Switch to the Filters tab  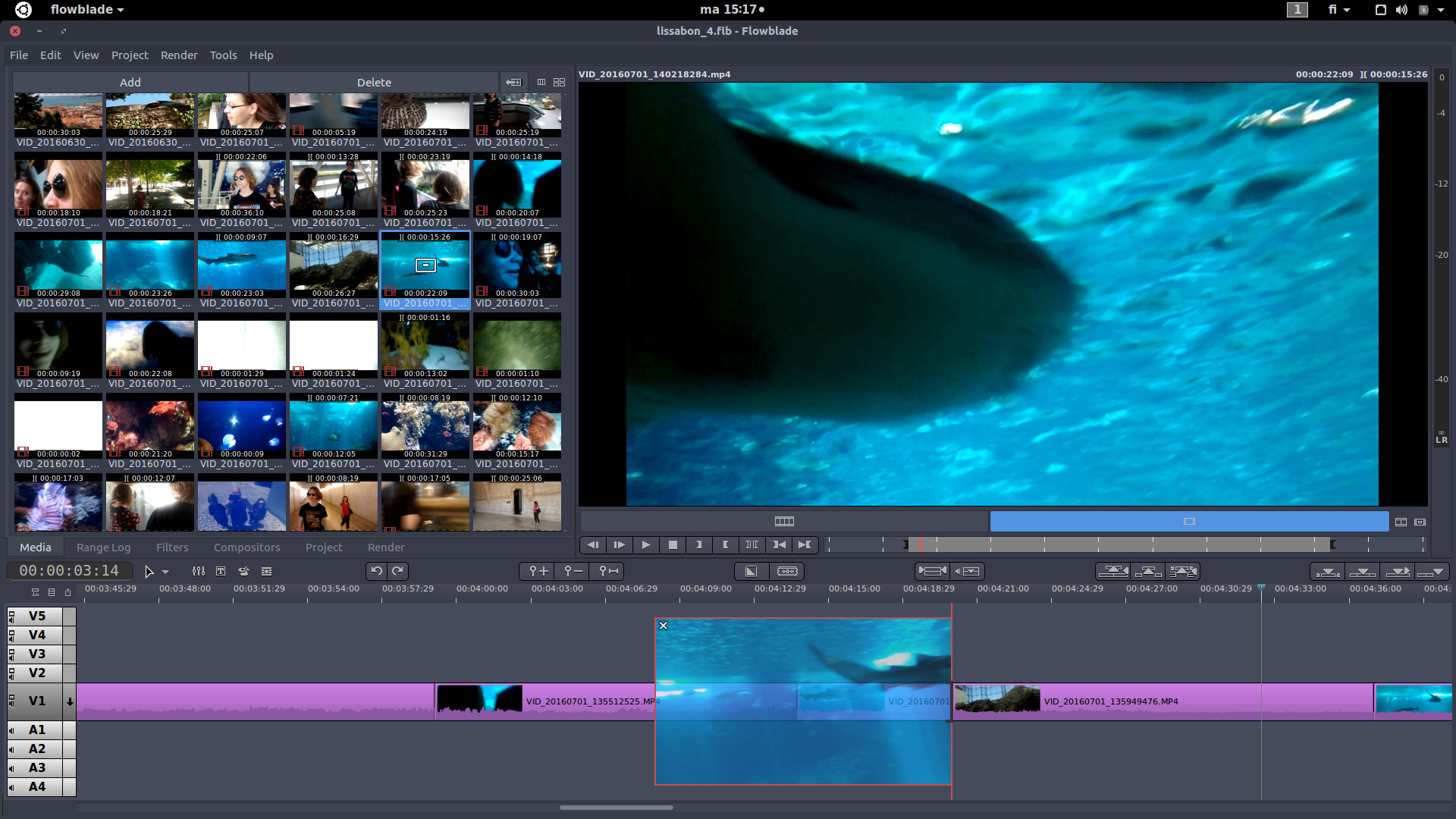172,547
